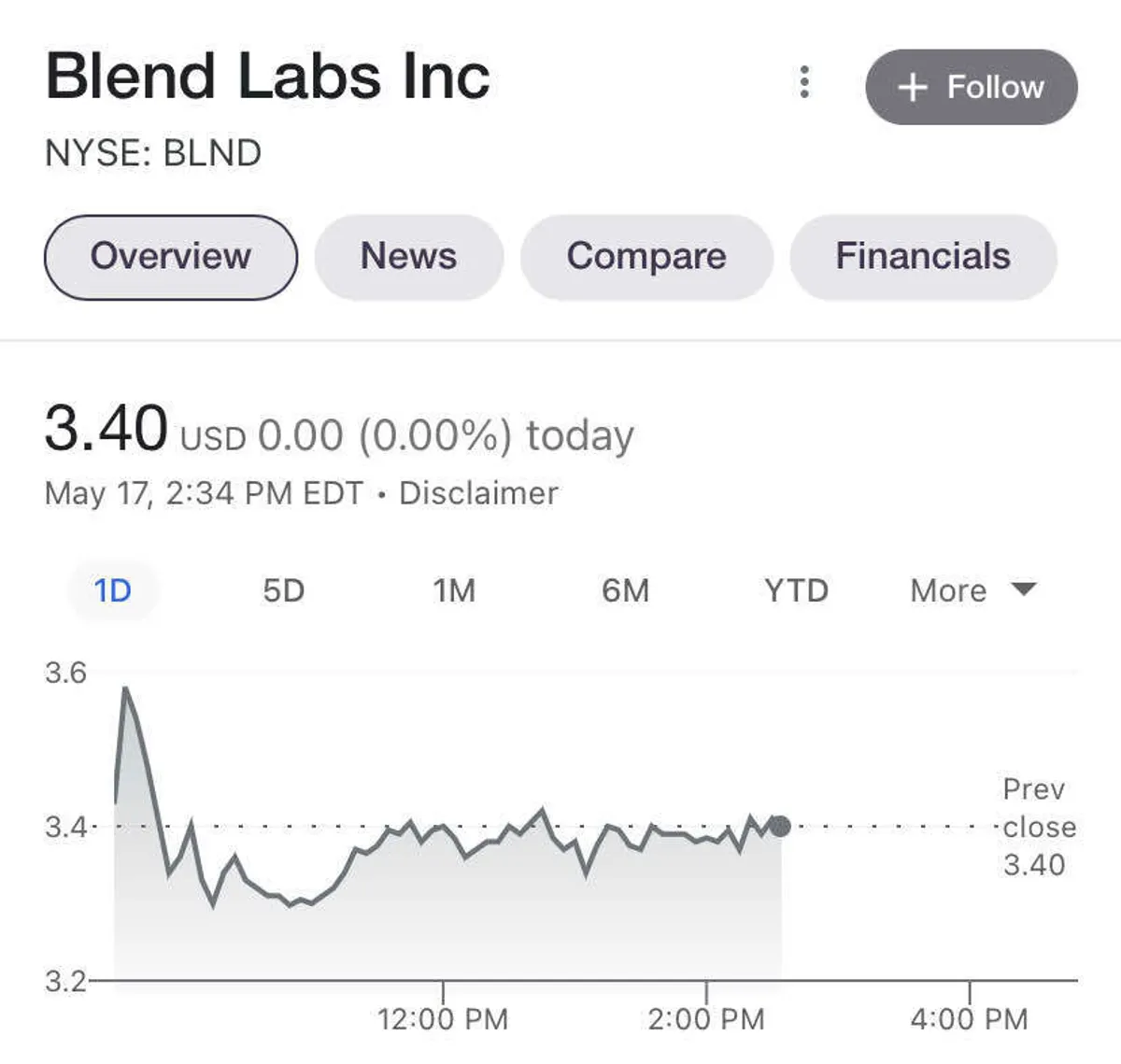
Task: Click the Prev close 3.40 label
Action: point(1035,827)
